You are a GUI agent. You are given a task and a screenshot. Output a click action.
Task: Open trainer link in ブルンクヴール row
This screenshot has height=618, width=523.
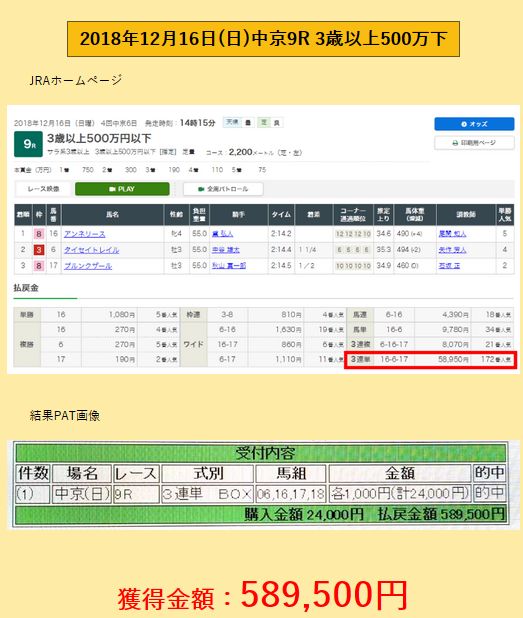[x=449, y=266]
